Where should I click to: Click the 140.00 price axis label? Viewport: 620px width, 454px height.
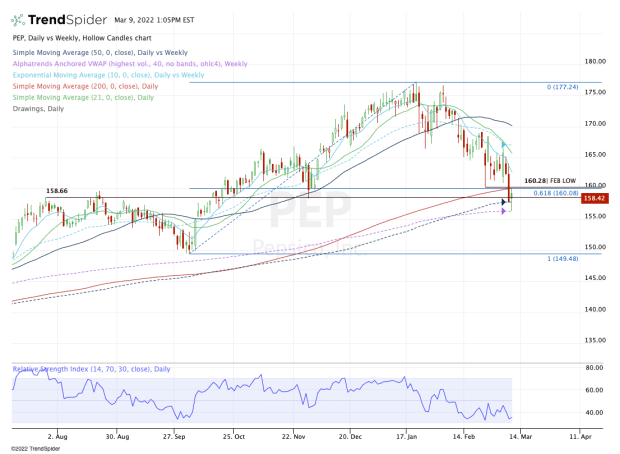pos(595,309)
